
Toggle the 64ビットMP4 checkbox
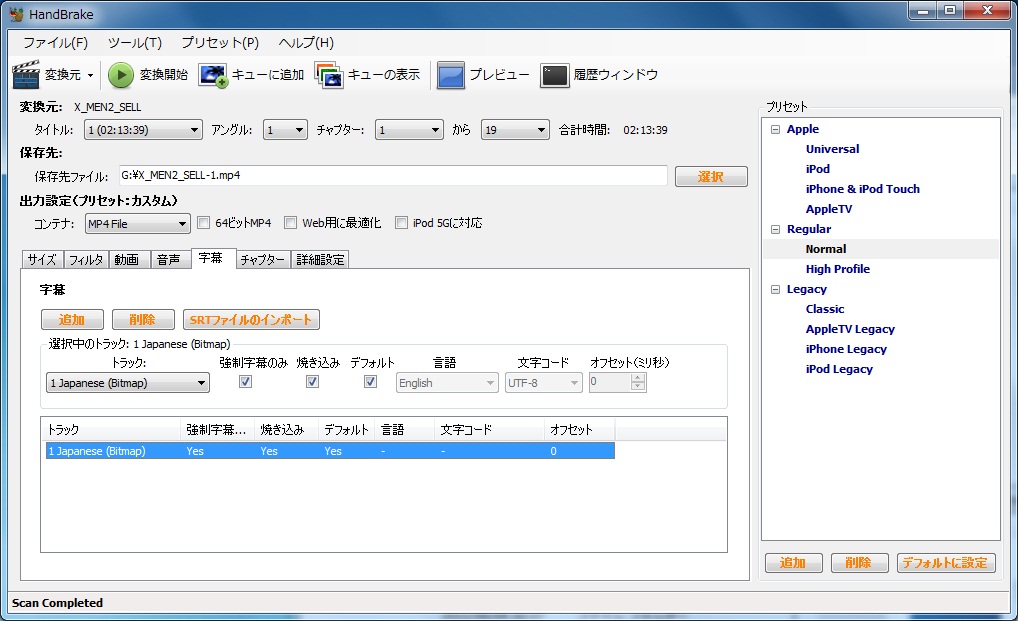point(204,223)
